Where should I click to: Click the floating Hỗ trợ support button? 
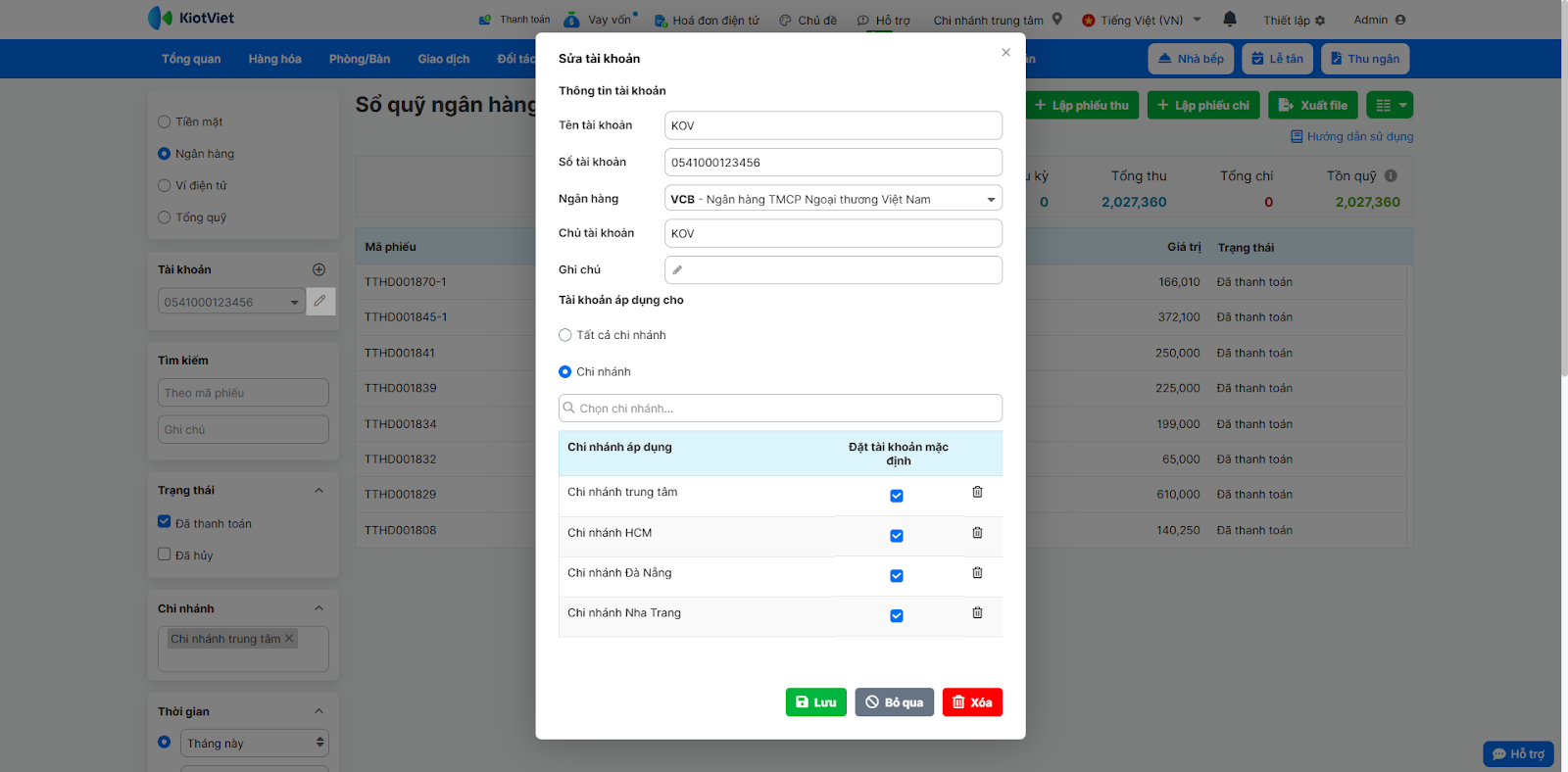[1518, 753]
